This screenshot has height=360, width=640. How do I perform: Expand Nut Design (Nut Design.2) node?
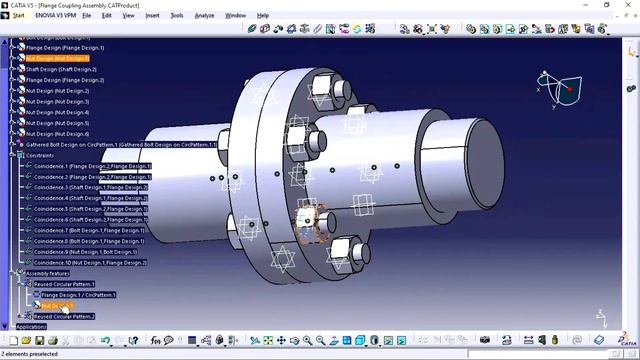(12, 91)
